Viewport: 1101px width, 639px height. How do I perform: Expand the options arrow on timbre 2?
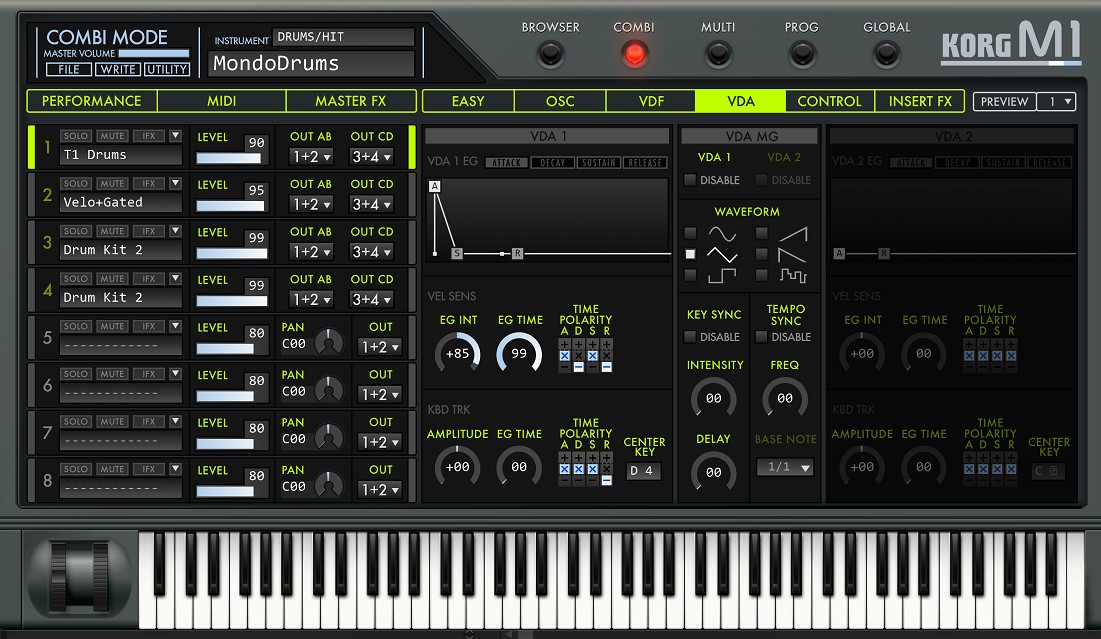tap(176, 184)
